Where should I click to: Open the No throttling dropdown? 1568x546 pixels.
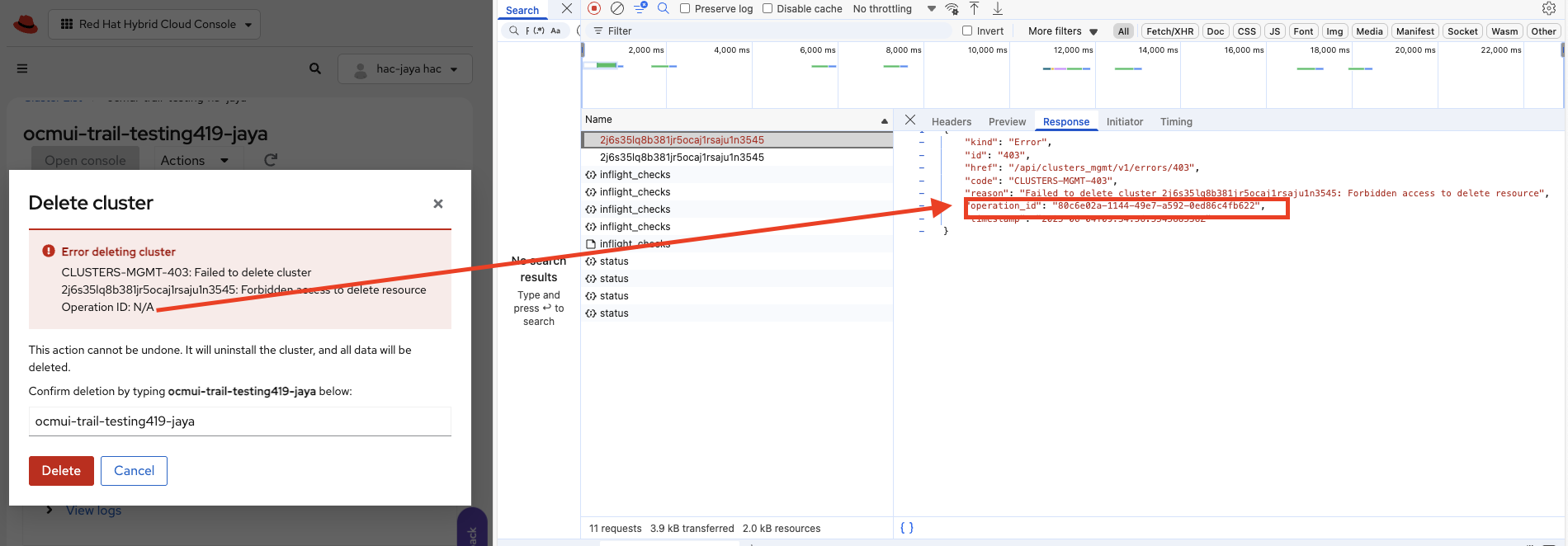(894, 8)
